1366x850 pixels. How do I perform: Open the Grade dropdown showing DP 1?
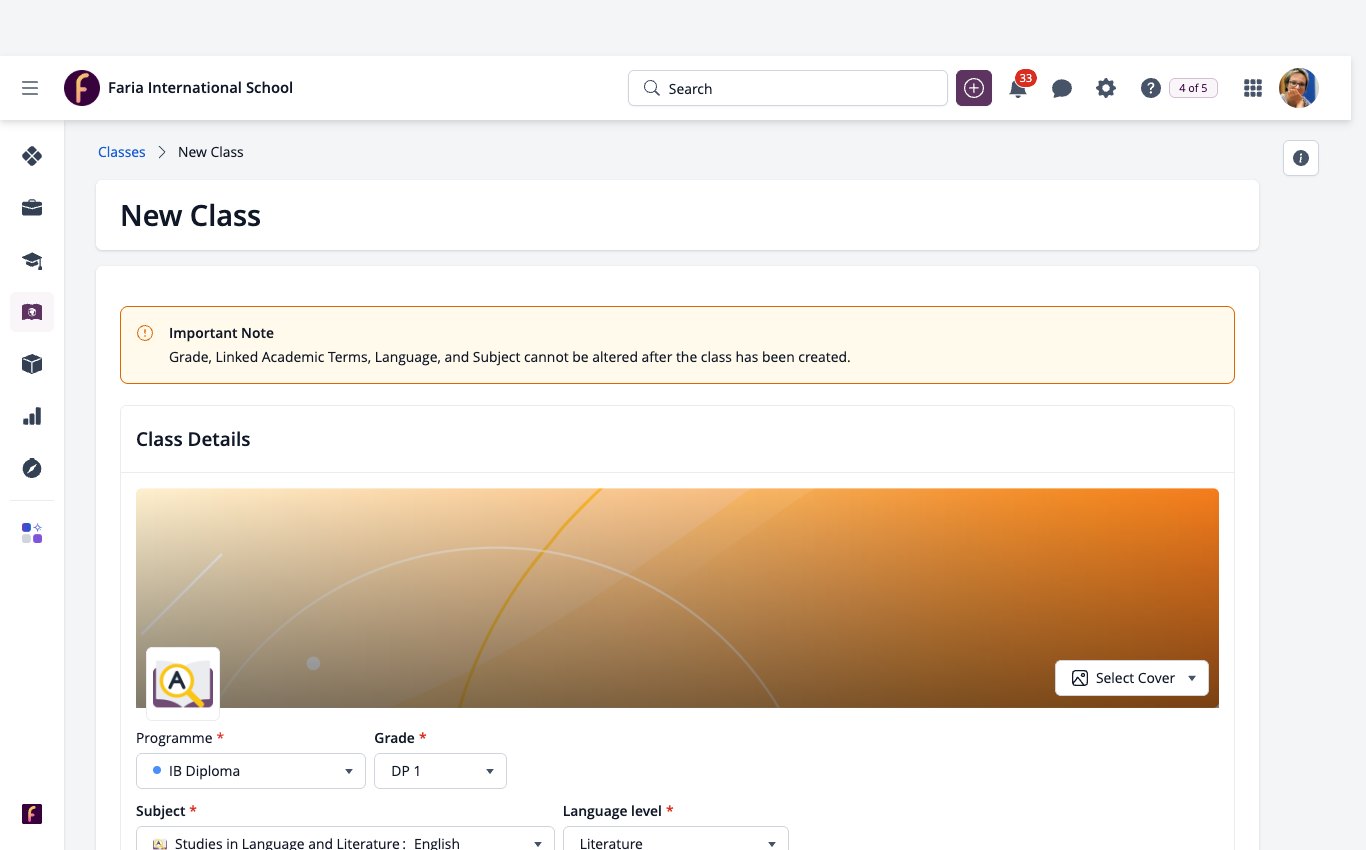click(x=441, y=771)
